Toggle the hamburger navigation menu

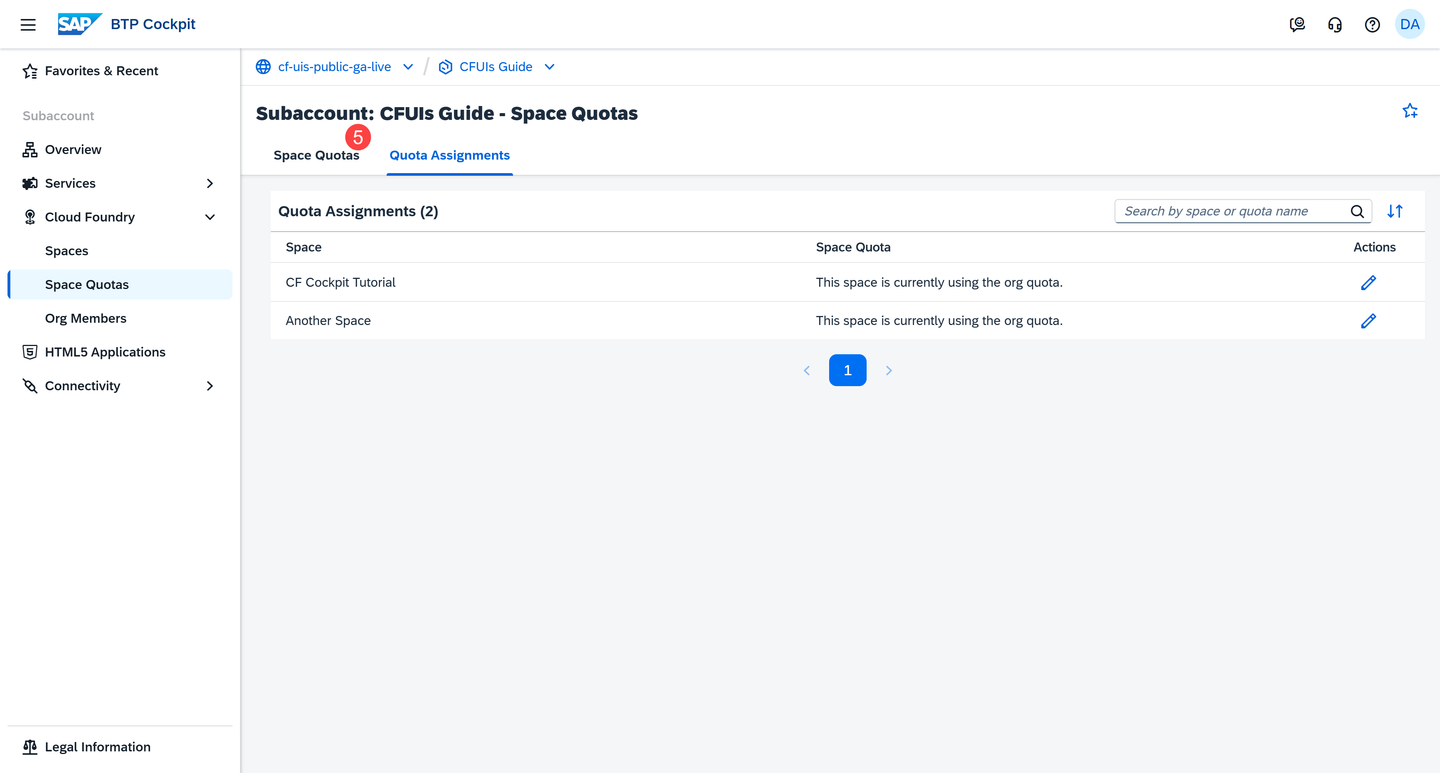pos(28,25)
